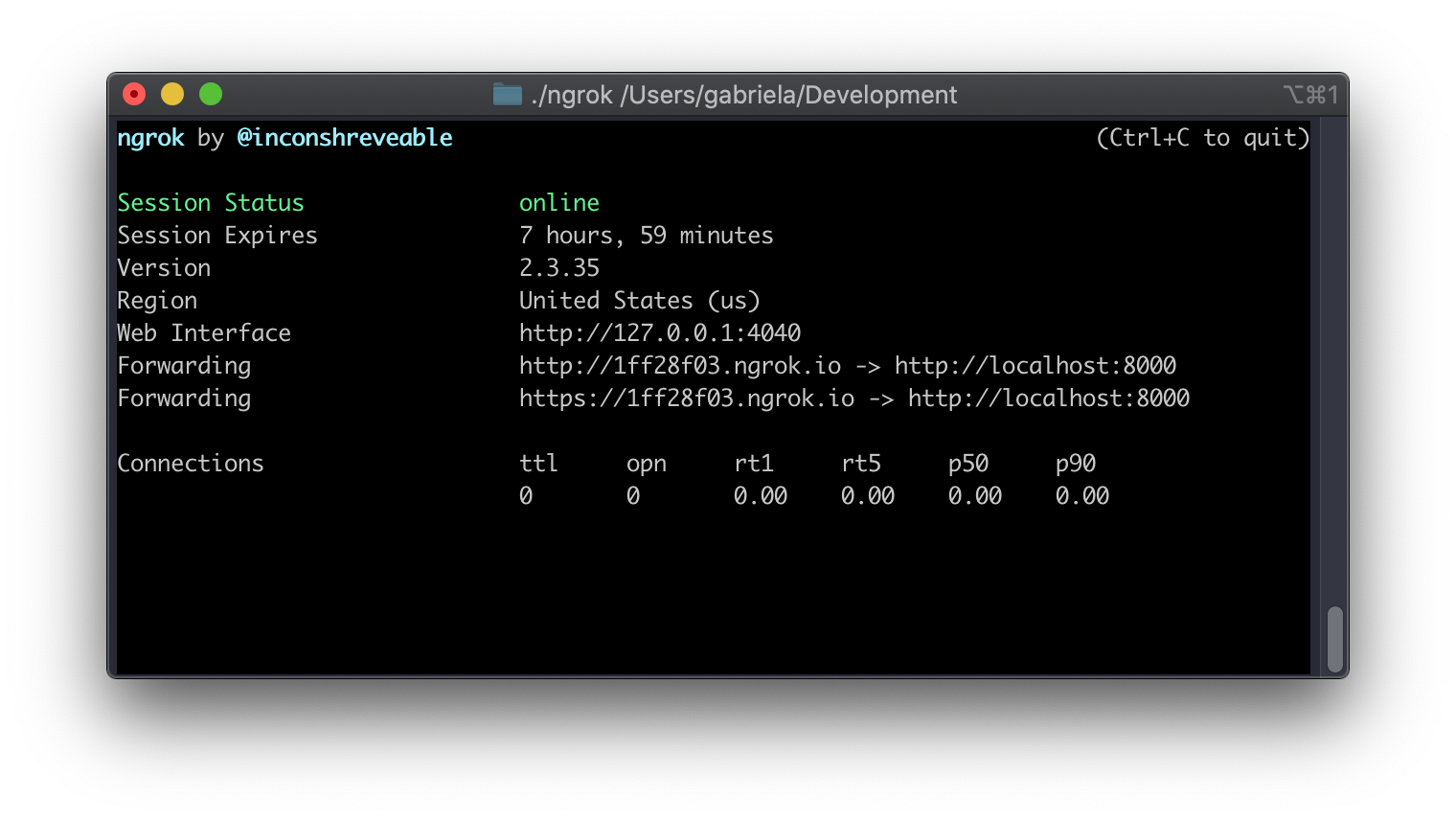Click the https://1ff28f03.ngrok.io forwarding URL
This screenshot has width=1456, height=820.
(687, 399)
